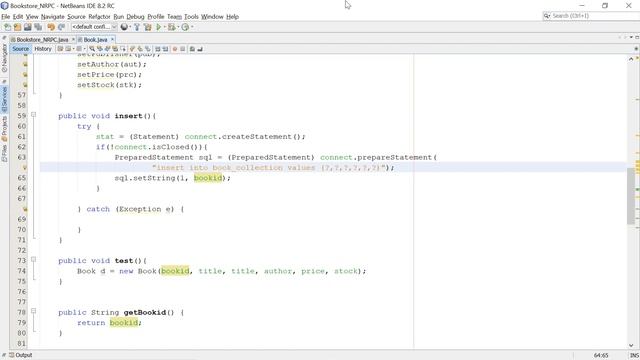Save all files with the Save All icon

coord(38,27)
